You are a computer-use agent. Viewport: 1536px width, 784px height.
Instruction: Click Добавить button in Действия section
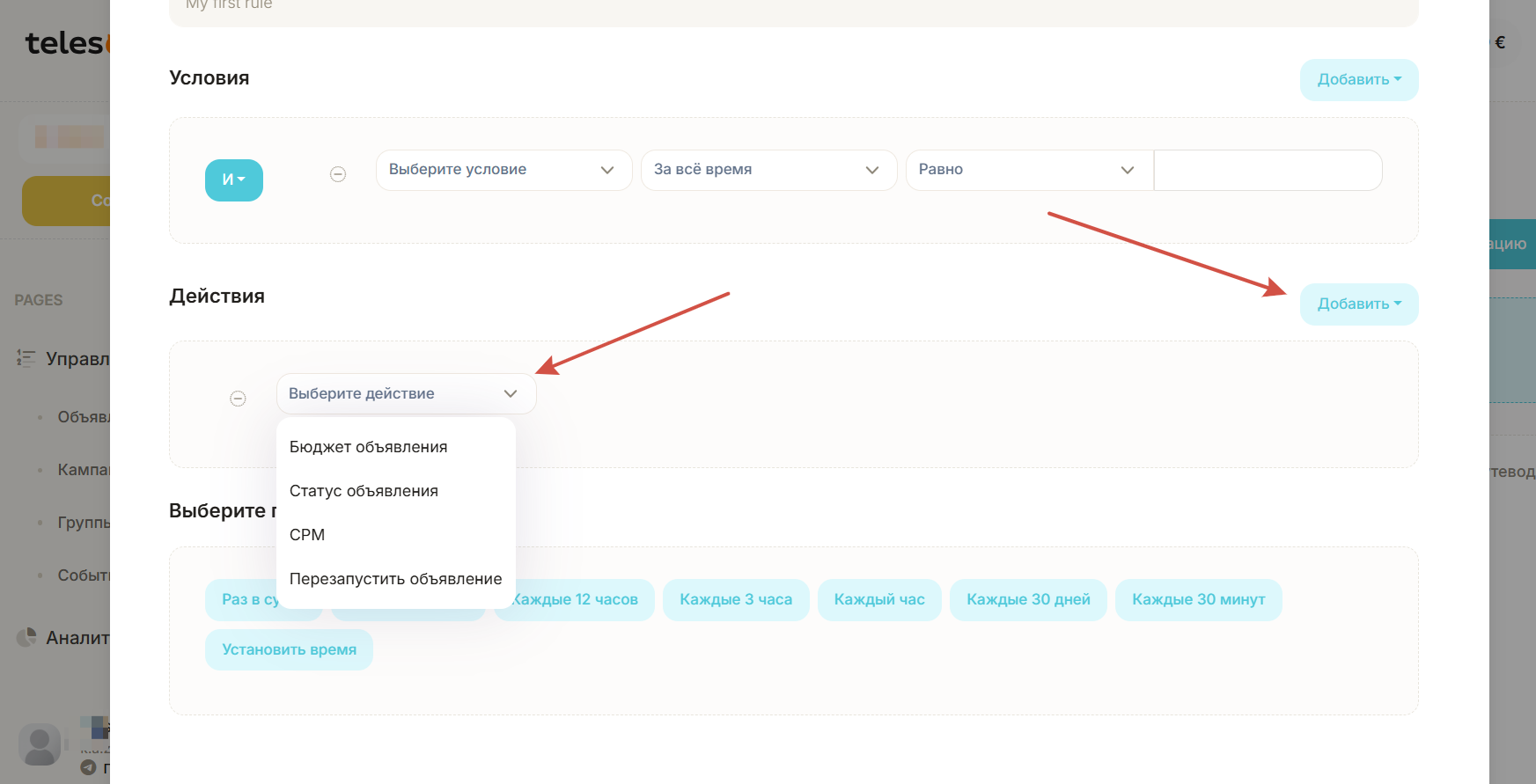click(x=1358, y=304)
